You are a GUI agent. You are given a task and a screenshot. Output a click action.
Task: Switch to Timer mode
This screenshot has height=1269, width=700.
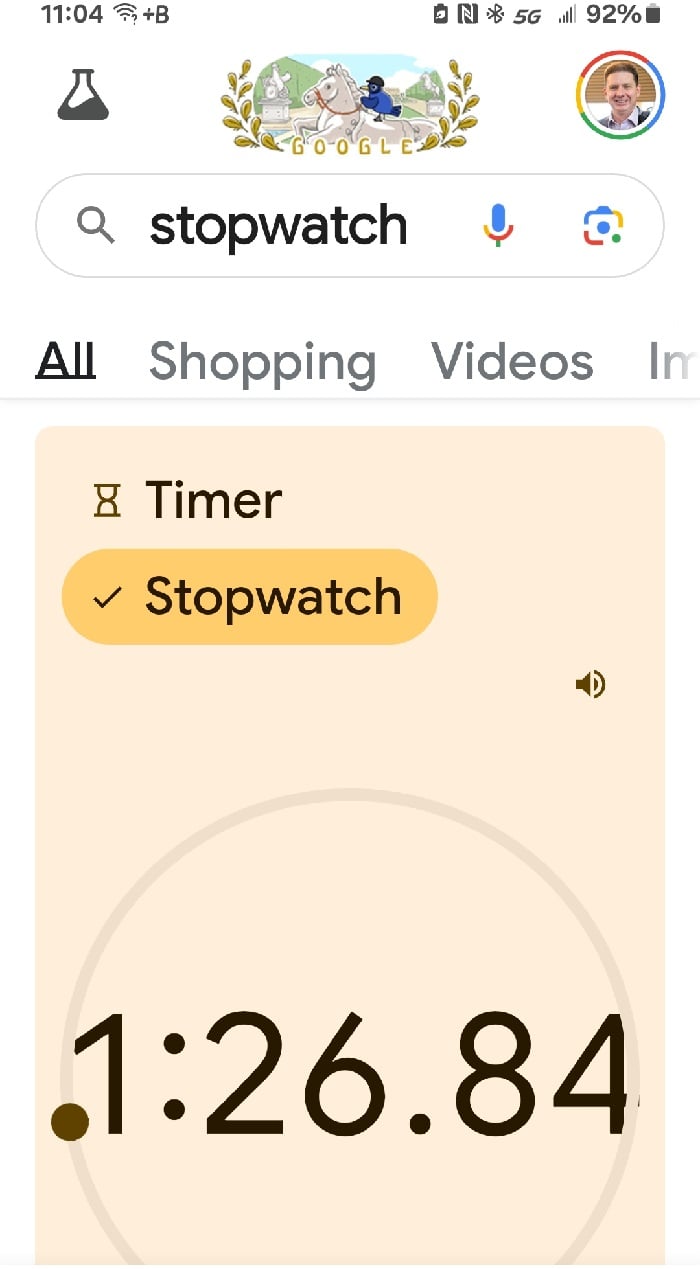[x=212, y=498]
